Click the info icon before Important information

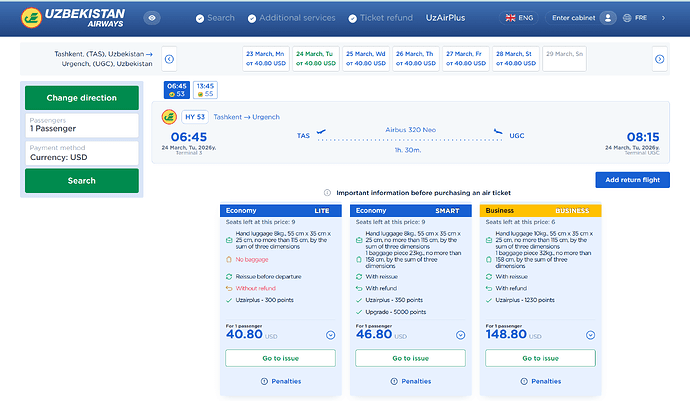point(327,193)
